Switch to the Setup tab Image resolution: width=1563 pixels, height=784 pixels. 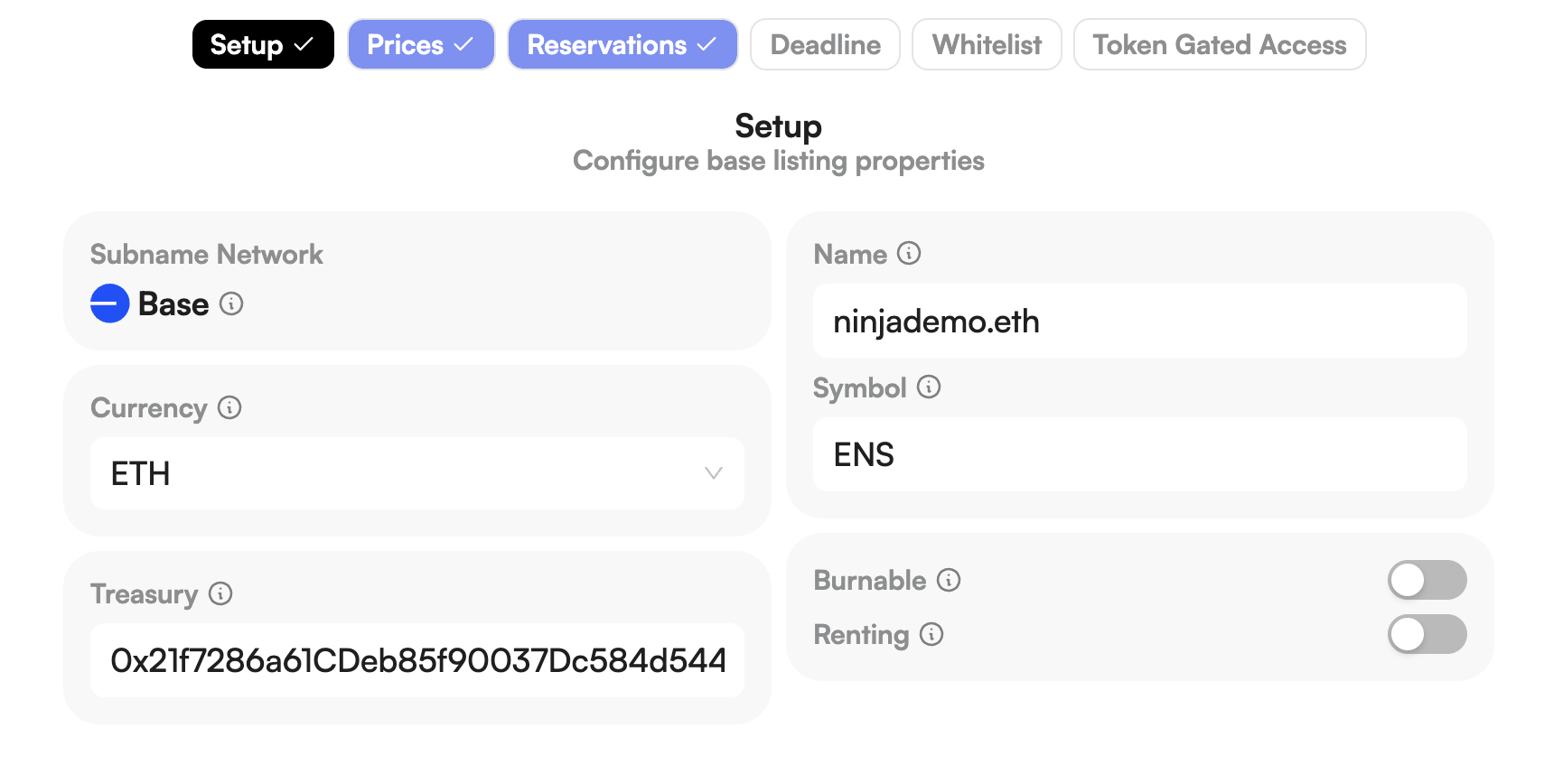(x=263, y=44)
